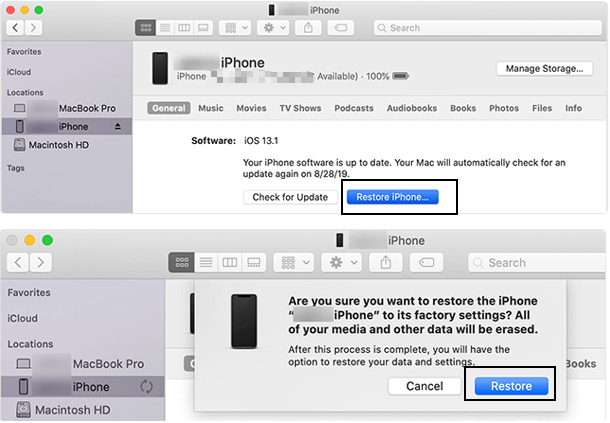The height and width of the screenshot is (423, 610).
Task: Select list view in upper window toolbar
Action: point(164,28)
